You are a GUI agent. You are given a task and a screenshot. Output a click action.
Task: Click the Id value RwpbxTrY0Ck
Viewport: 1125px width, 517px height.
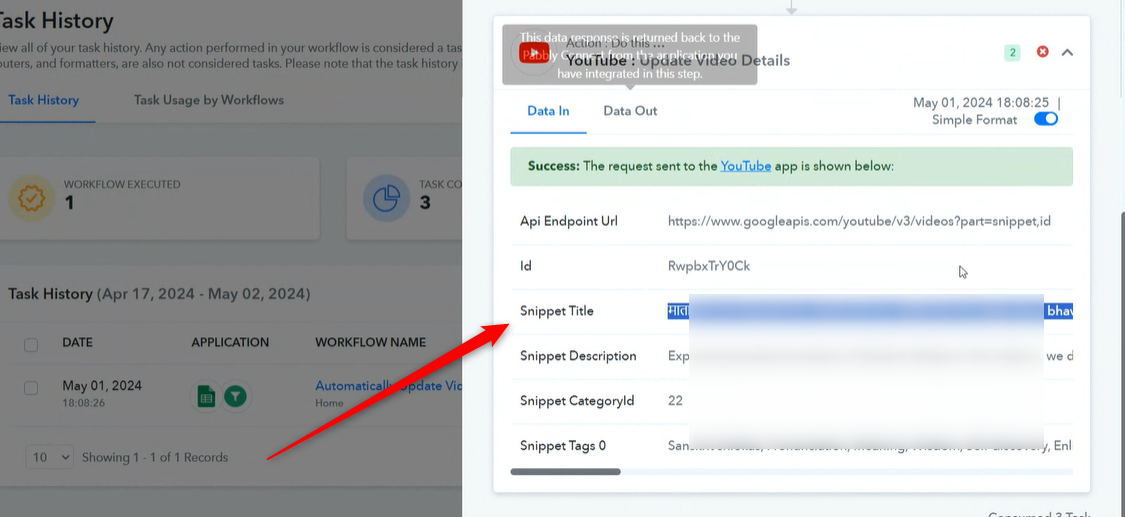pyautogui.click(x=709, y=266)
